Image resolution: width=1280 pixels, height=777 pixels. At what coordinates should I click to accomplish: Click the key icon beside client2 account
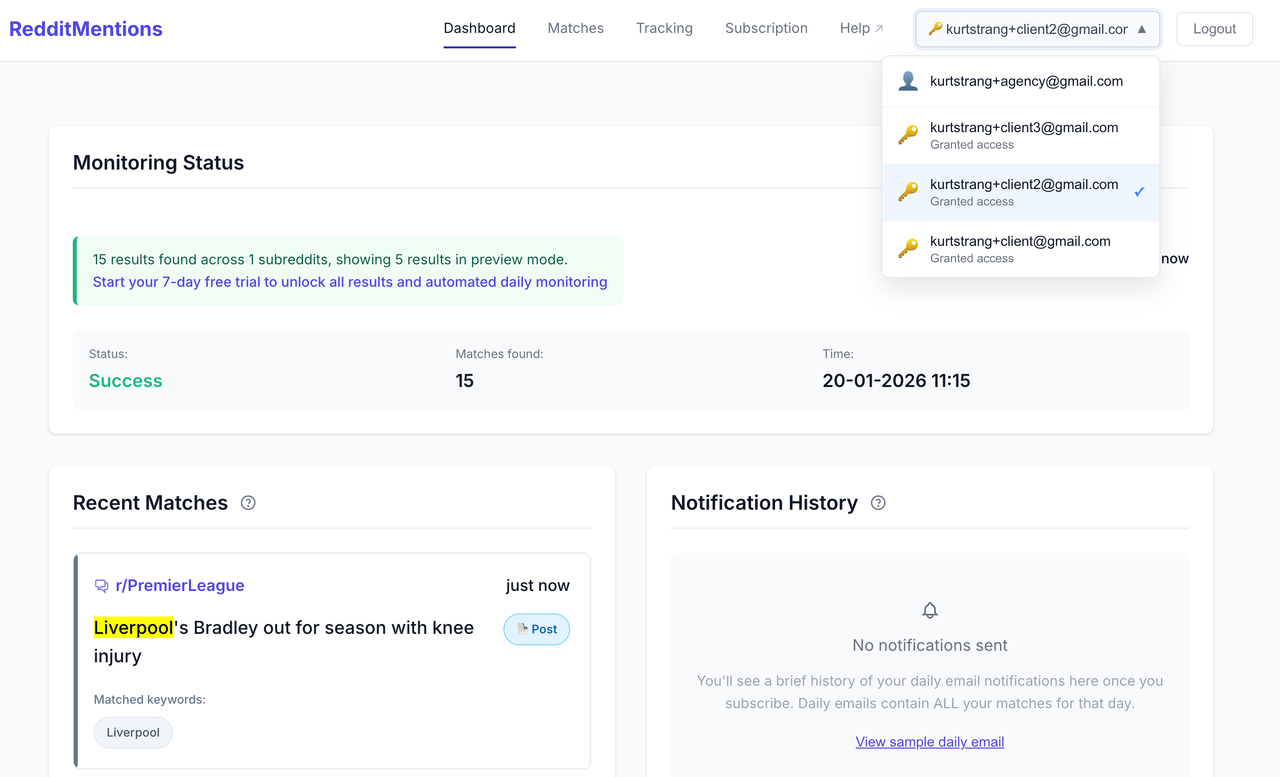pyautogui.click(x=908, y=192)
